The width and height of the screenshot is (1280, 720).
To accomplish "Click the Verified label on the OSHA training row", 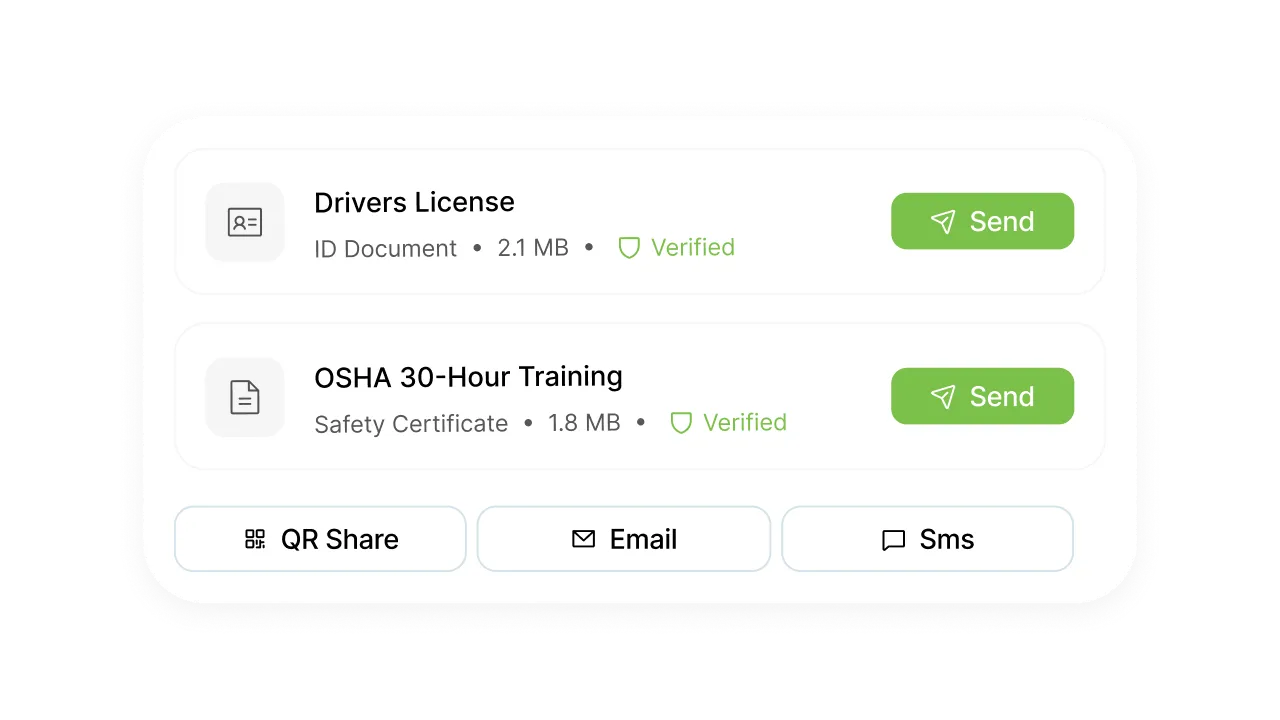I will pyautogui.click(x=744, y=422).
